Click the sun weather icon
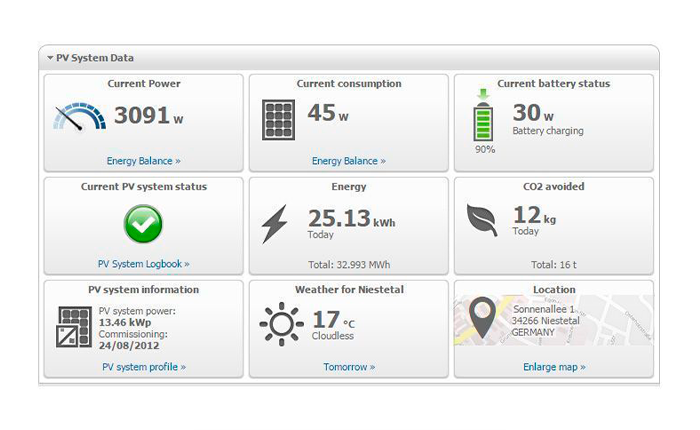This screenshot has width=700, height=430. pos(281,325)
